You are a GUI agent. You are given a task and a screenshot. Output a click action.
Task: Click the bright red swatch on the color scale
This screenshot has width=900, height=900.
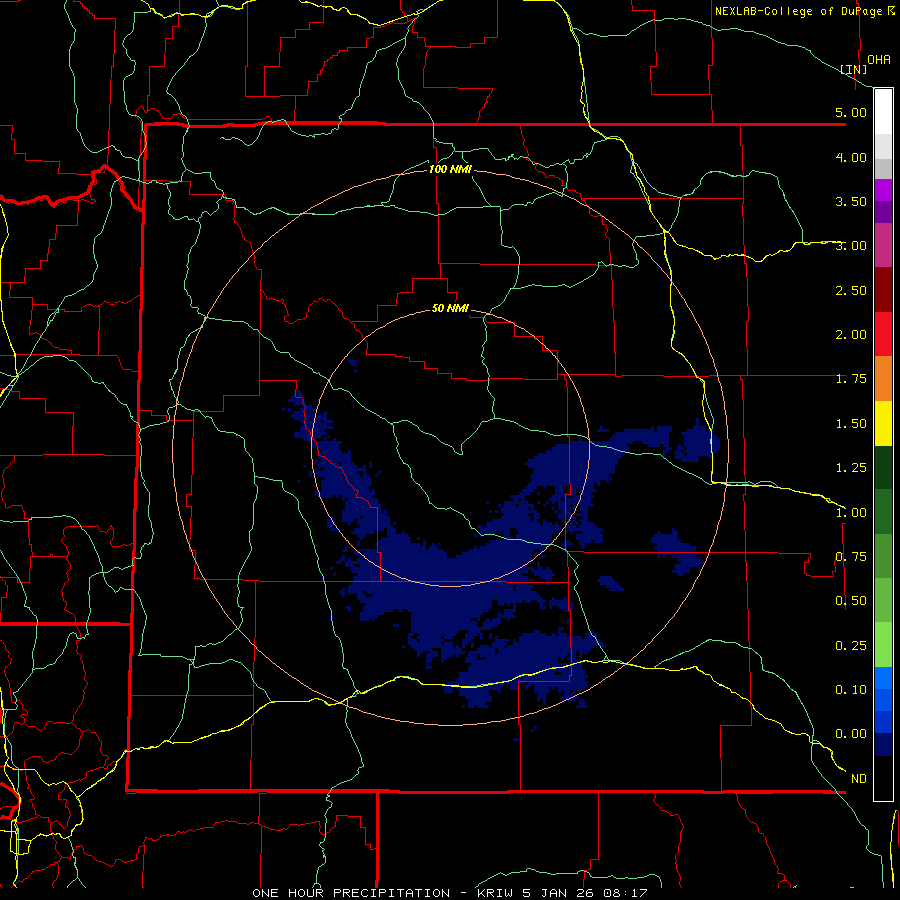tap(883, 335)
